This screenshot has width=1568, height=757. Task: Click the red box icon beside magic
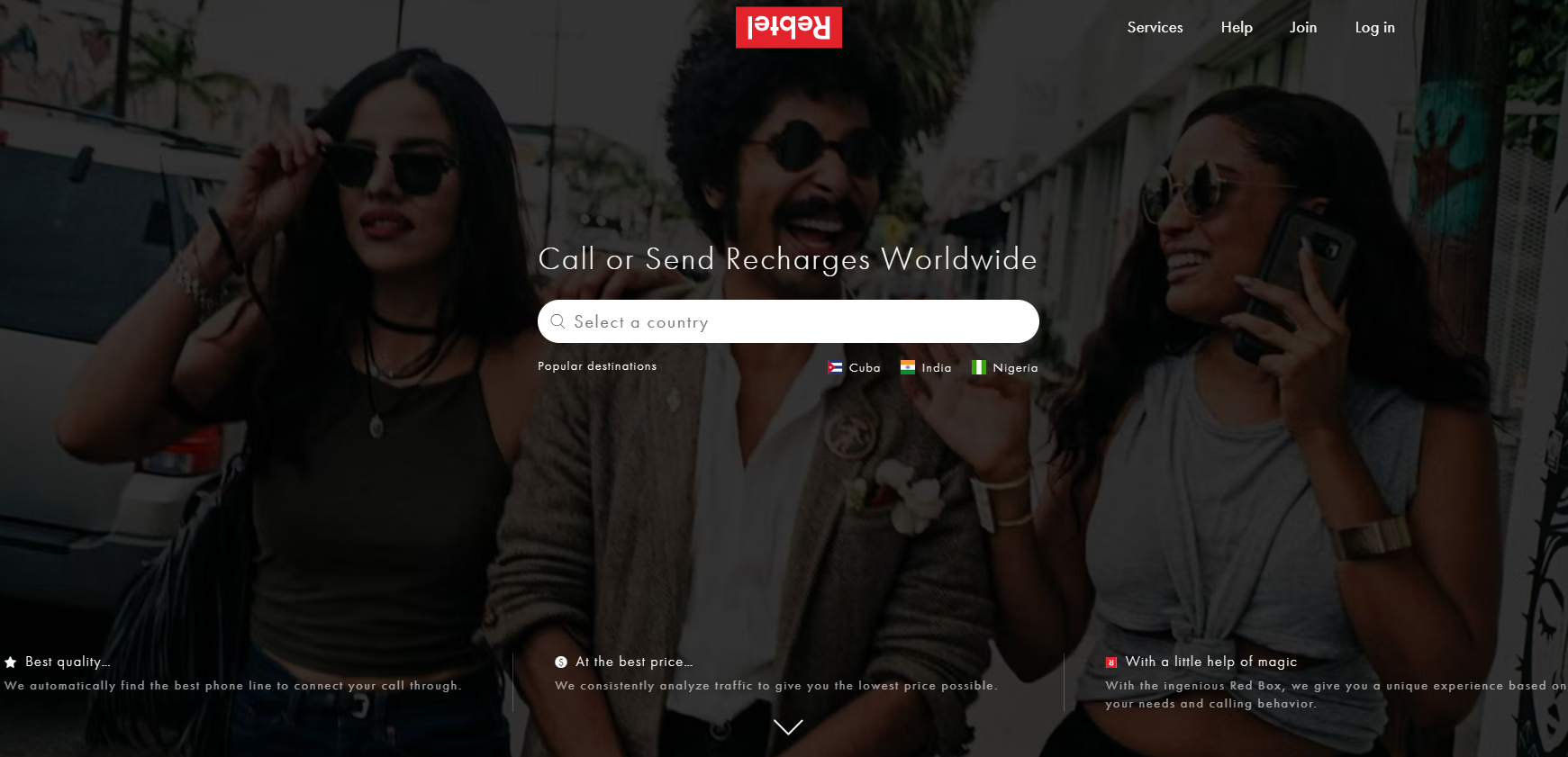pyautogui.click(x=1111, y=662)
